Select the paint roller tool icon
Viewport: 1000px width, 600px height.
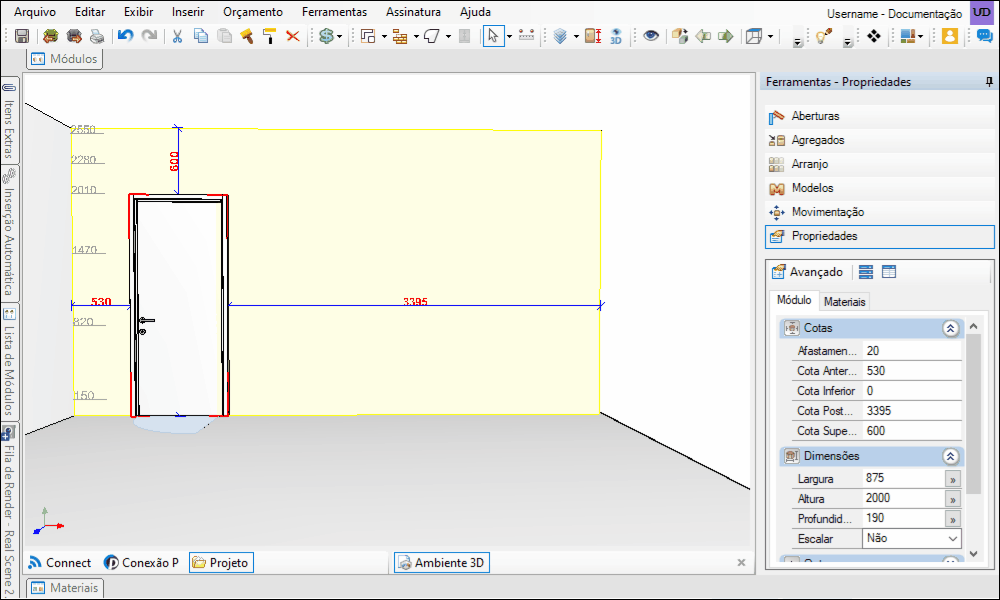[269, 36]
